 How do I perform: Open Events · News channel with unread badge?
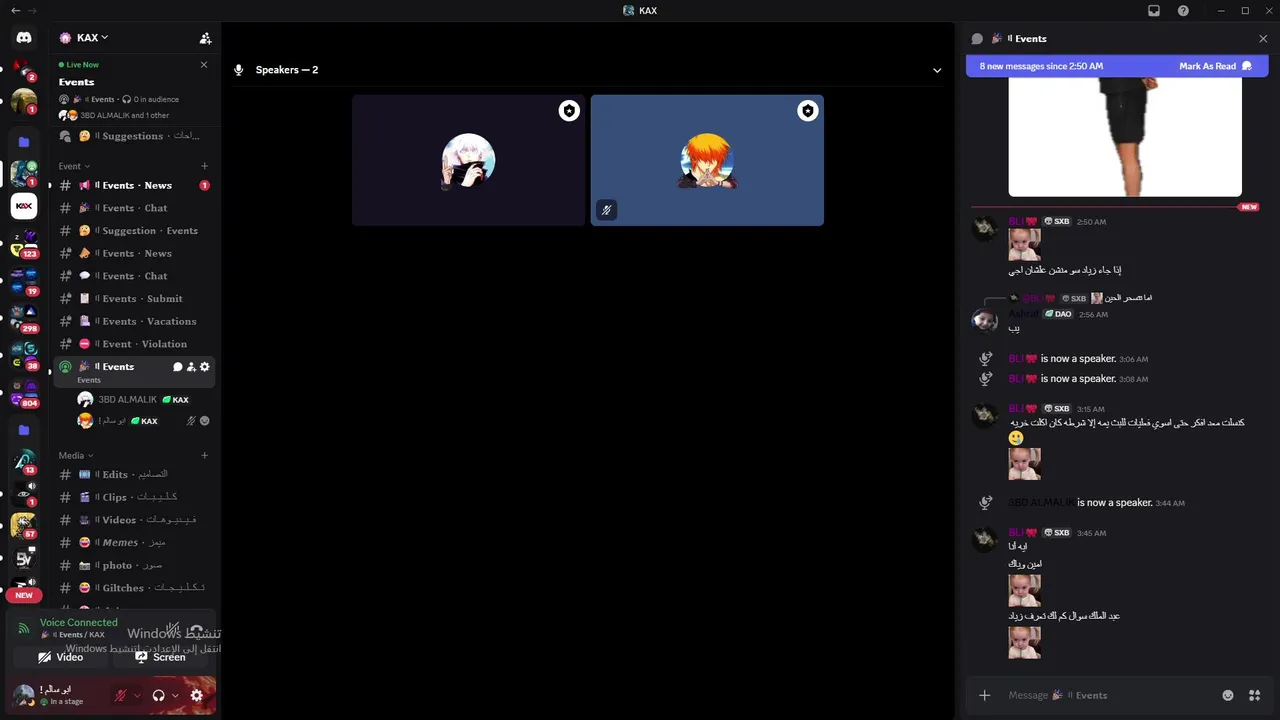(x=134, y=185)
